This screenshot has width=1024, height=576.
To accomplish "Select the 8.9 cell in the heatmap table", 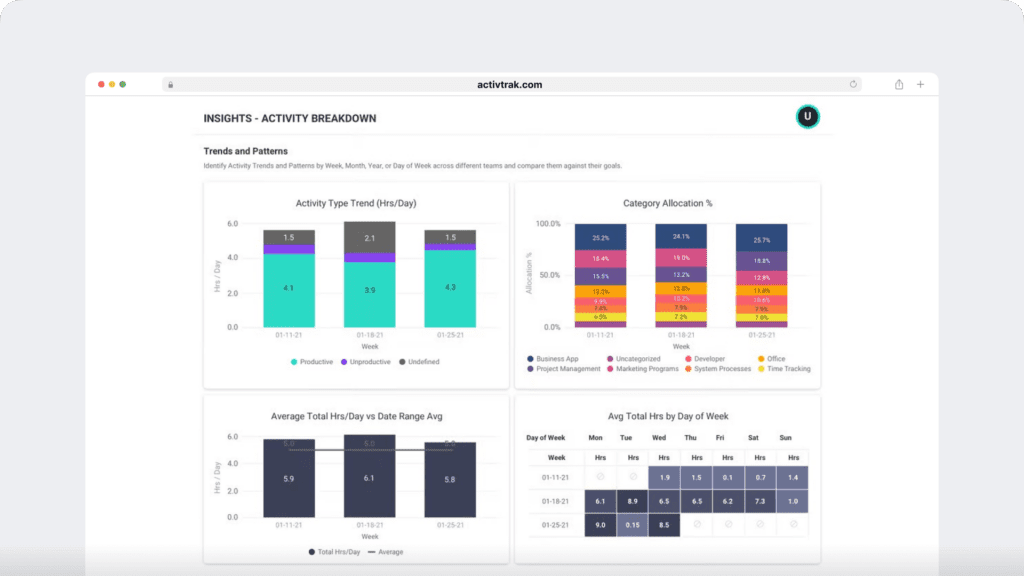I will click(631, 499).
